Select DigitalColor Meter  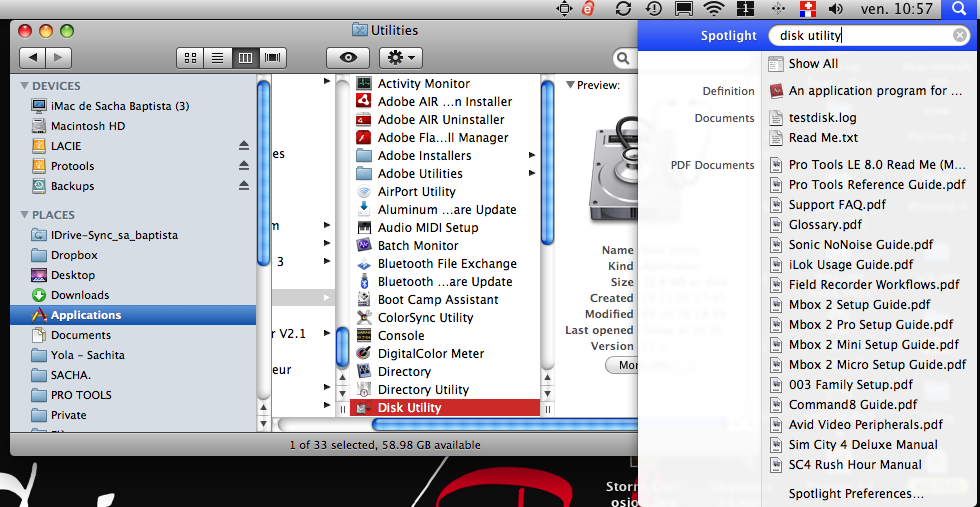[431, 353]
